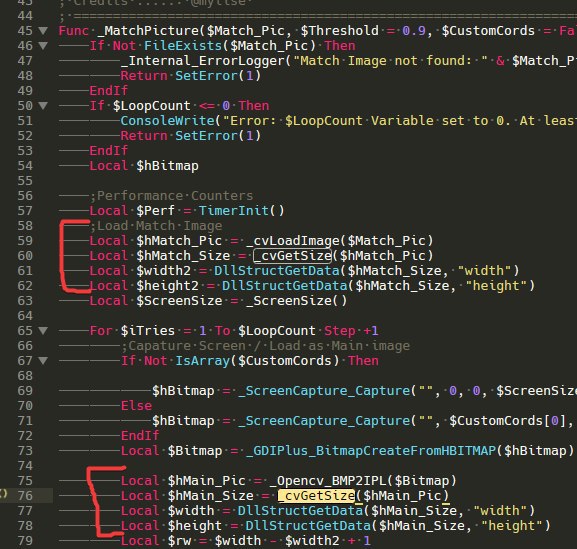Viewport: 577px width, 549px height.
Task: Collapse the fold arrow at line 45
Action: pos(43,31)
